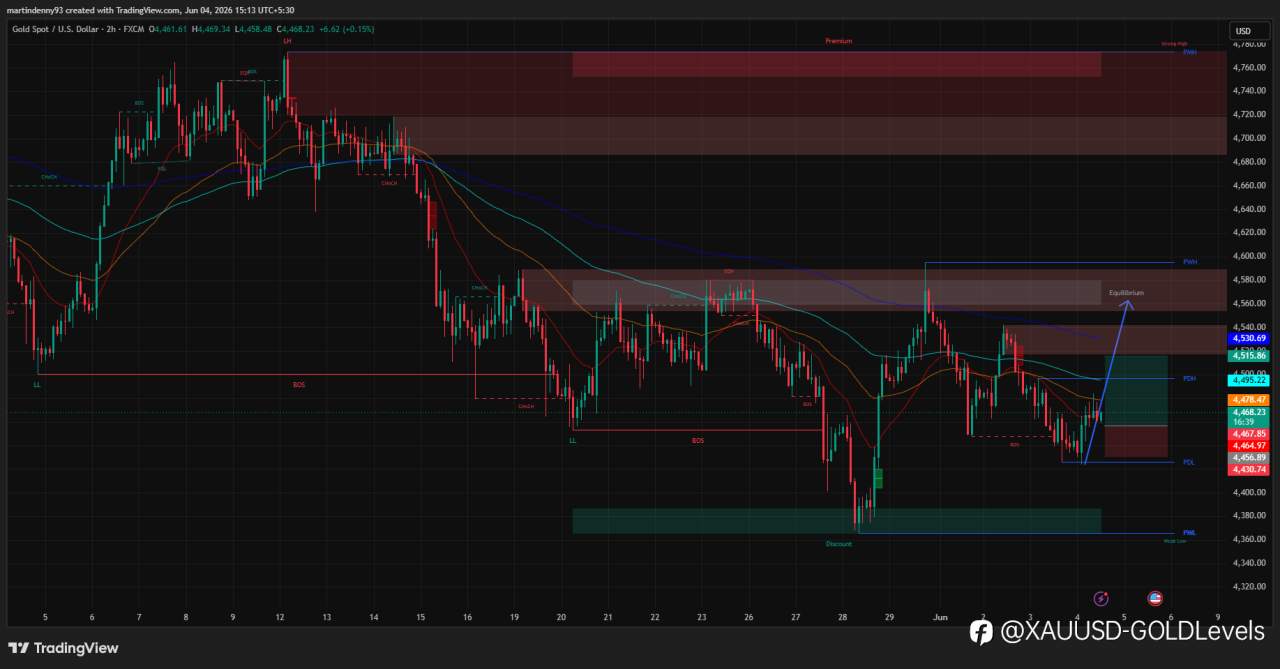Click the 4,700.00 price scale value

[x=1247, y=138]
